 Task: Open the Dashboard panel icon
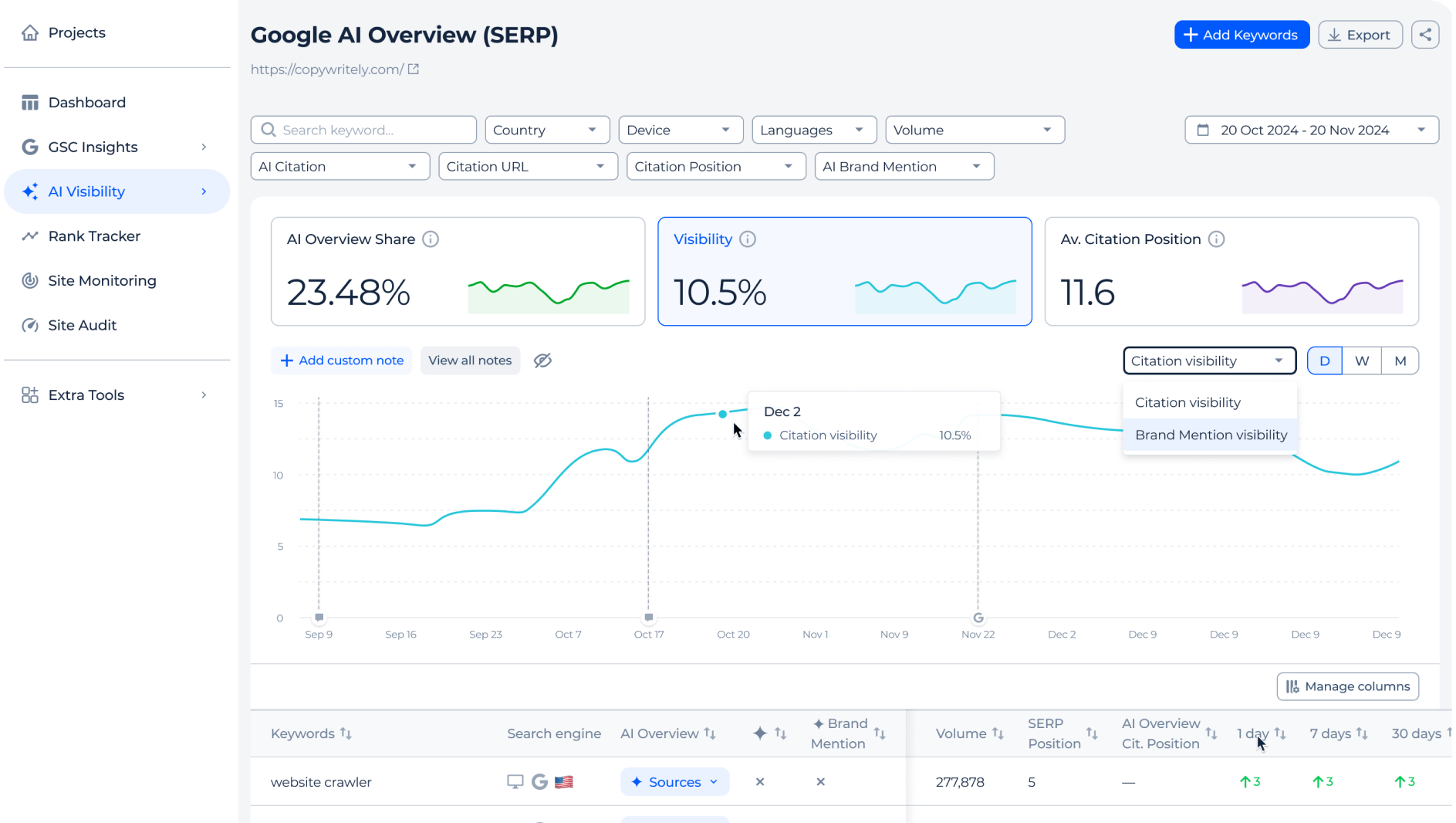tap(30, 102)
